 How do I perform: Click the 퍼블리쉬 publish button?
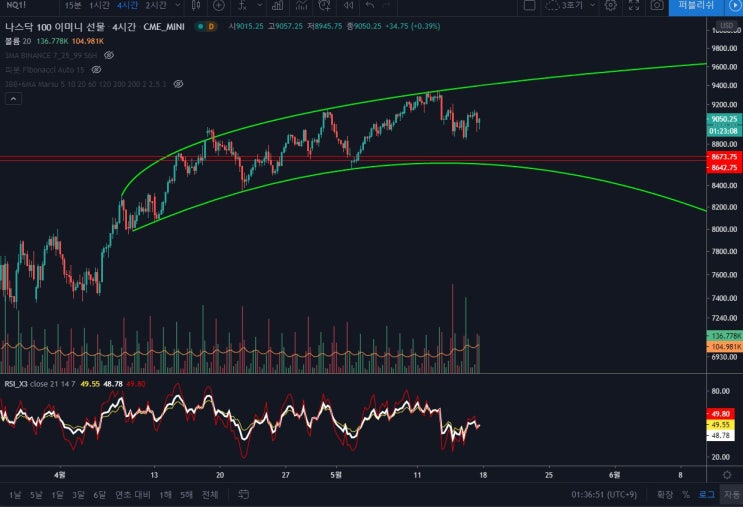[696, 5]
